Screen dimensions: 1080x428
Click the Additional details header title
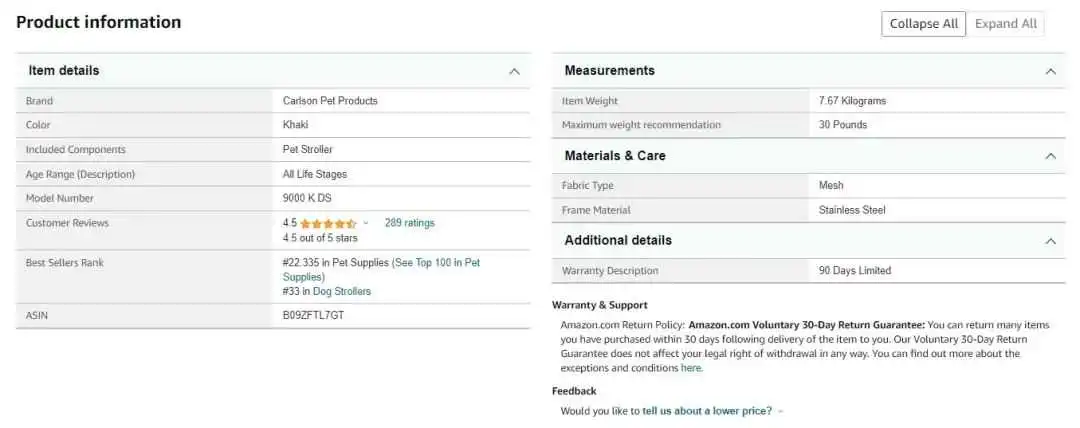click(618, 241)
